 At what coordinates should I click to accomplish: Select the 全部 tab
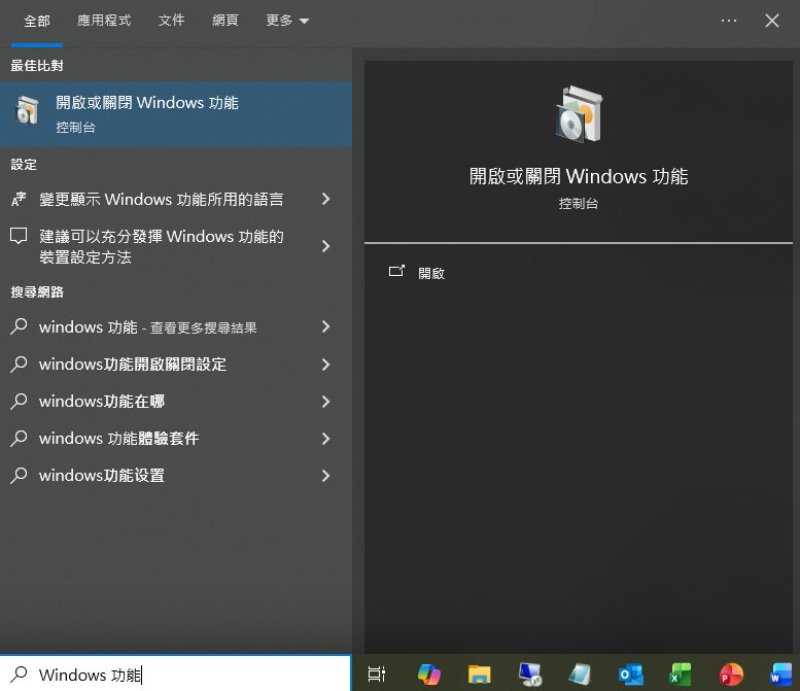click(36, 21)
